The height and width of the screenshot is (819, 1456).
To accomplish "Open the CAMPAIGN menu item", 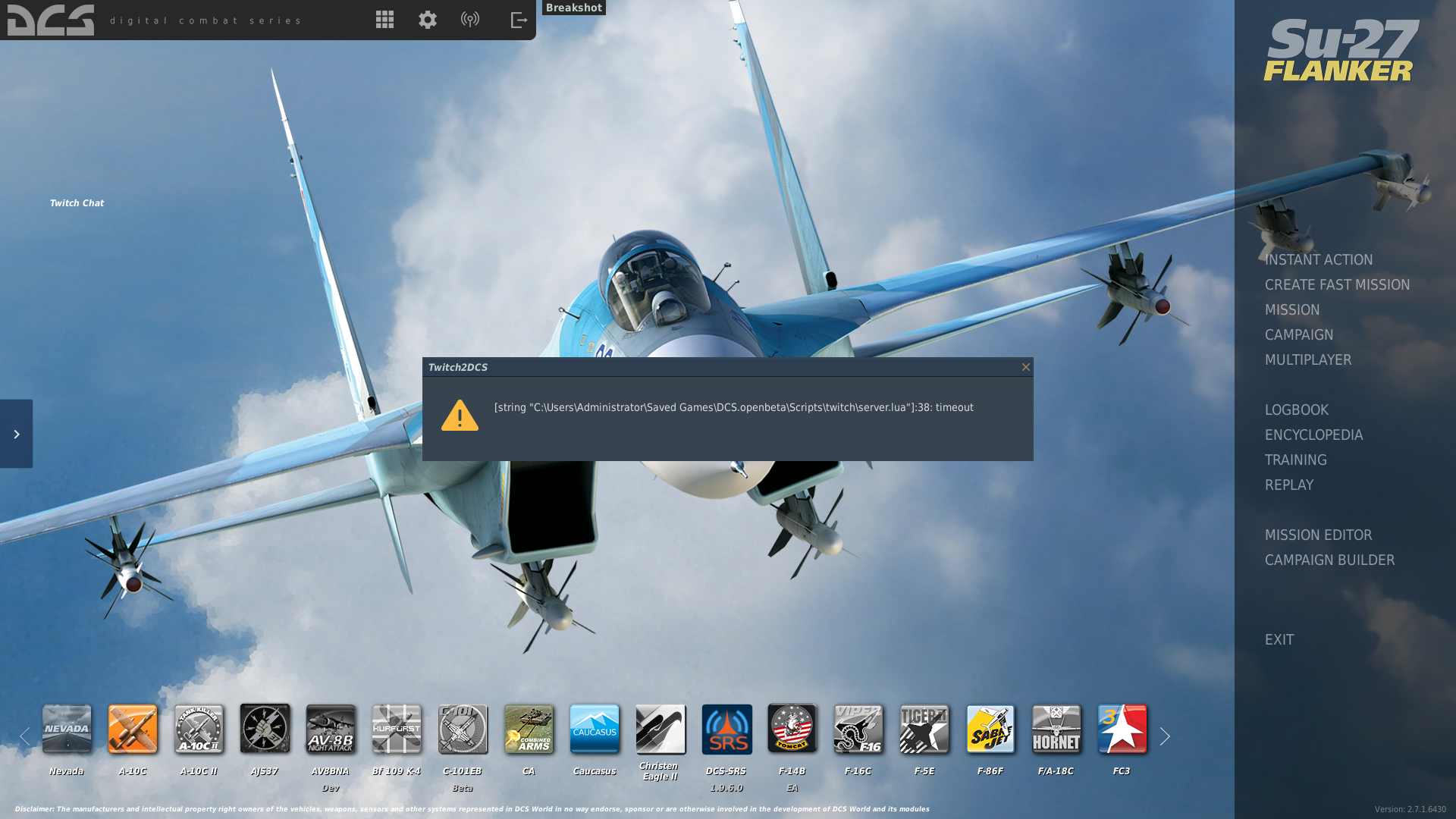I will click(1298, 335).
